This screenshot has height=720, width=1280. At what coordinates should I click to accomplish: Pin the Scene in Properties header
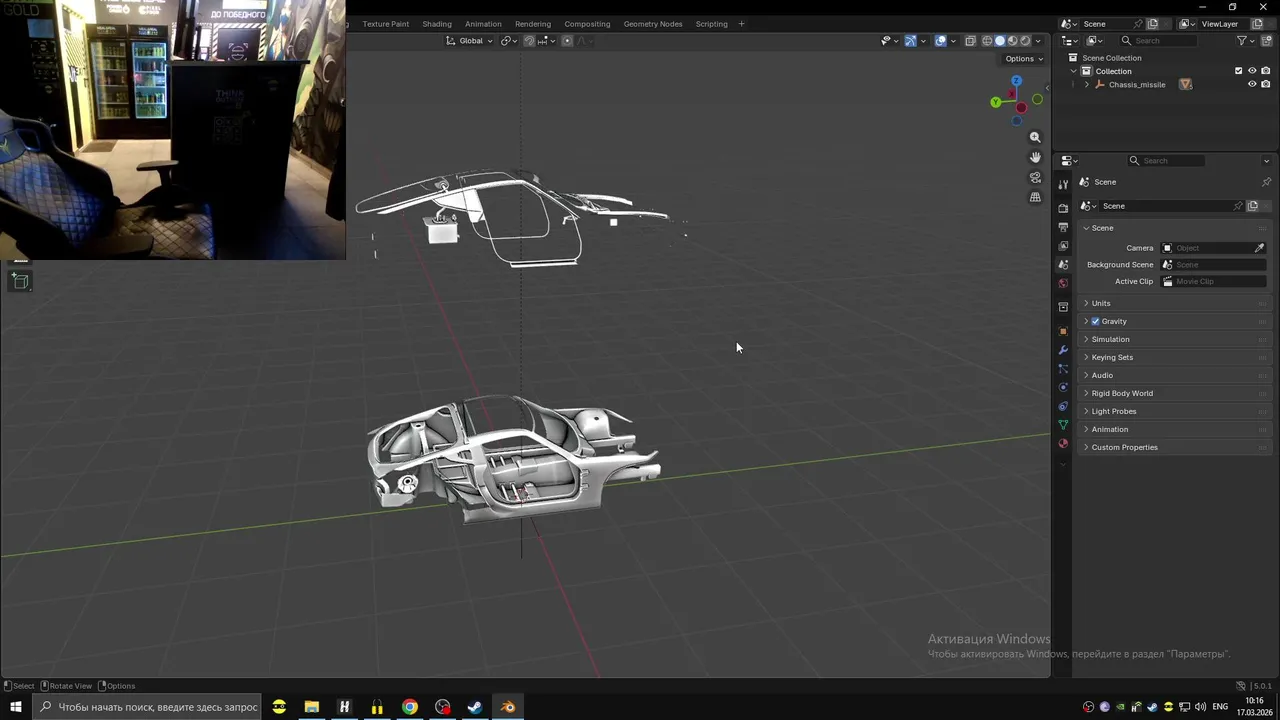click(x=1266, y=182)
